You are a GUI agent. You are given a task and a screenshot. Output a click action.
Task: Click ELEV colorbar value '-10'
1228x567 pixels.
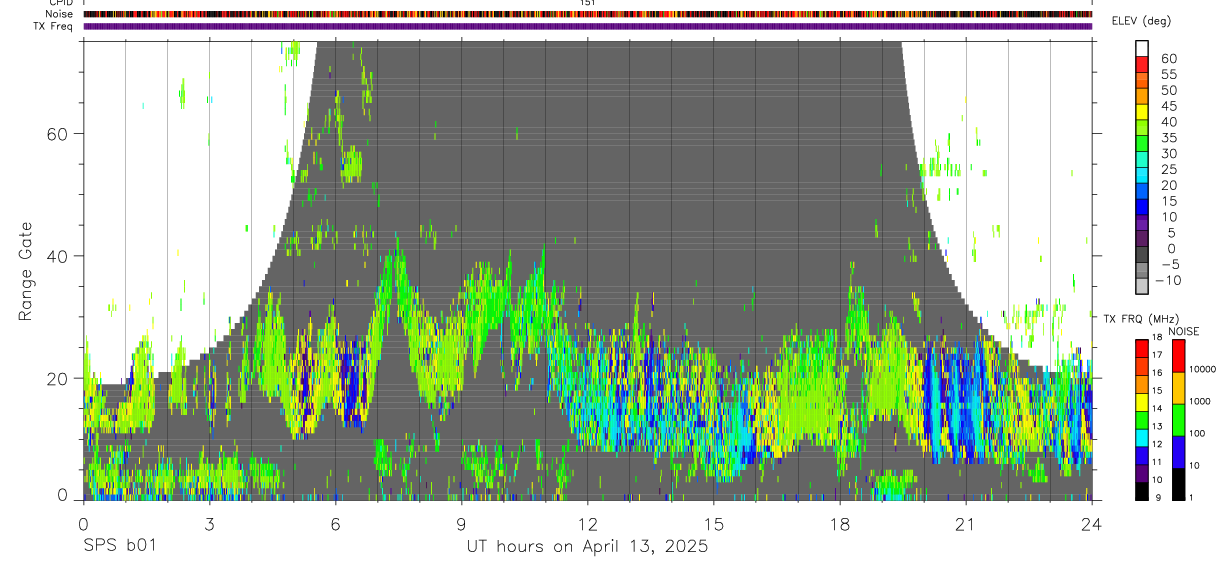1166,280
